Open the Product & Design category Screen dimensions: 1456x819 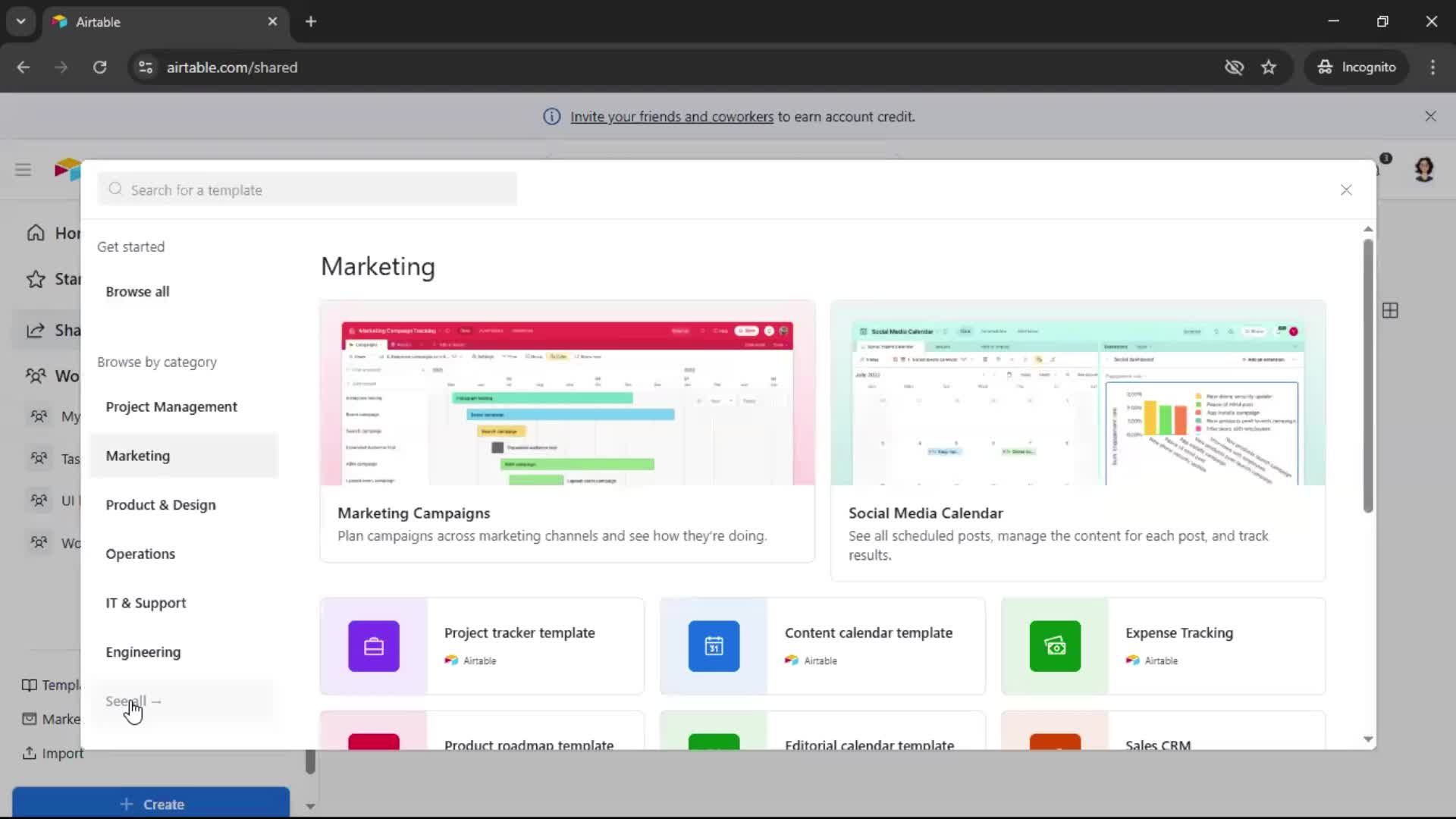[161, 505]
